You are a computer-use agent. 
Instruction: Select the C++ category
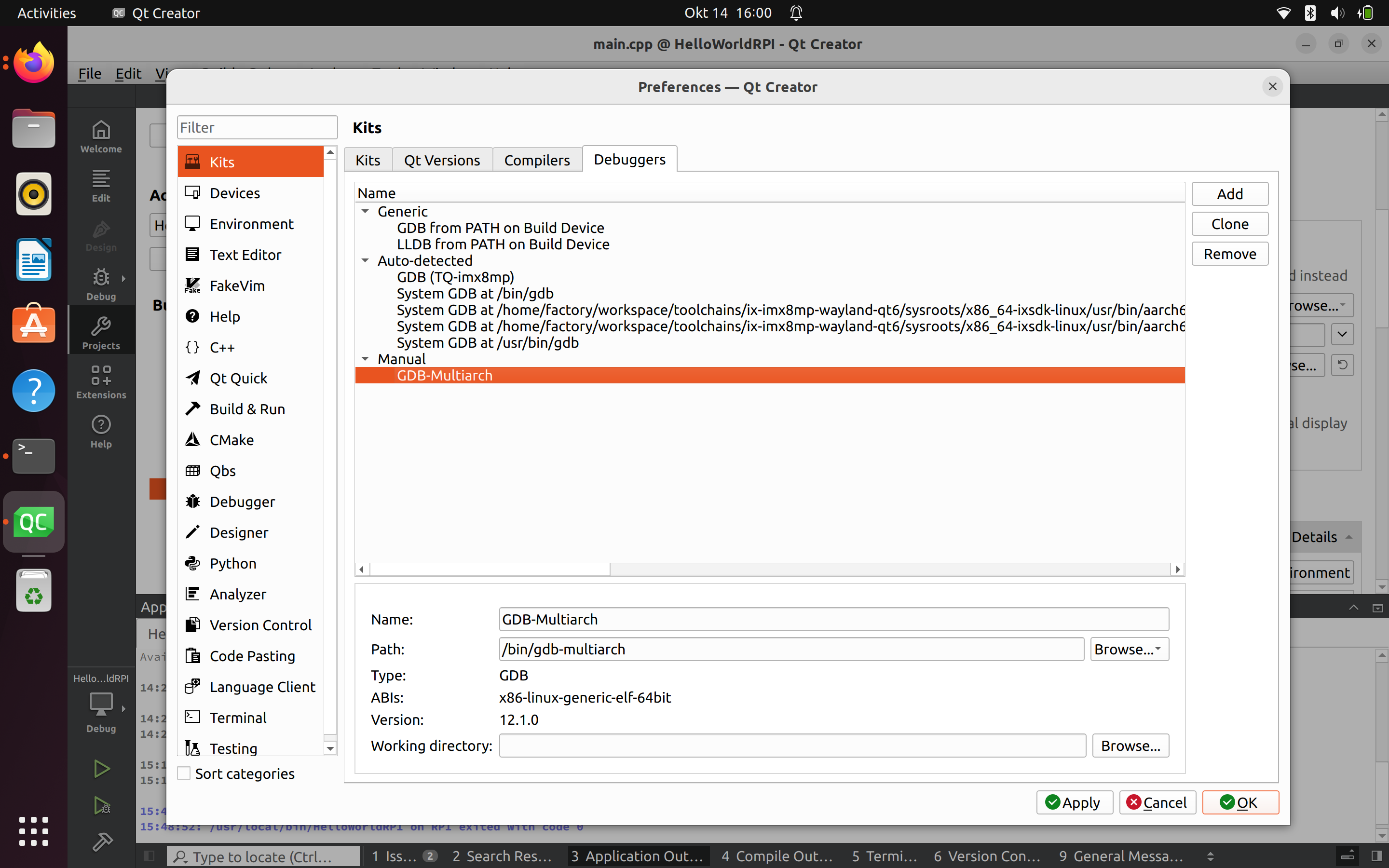pos(250,347)
